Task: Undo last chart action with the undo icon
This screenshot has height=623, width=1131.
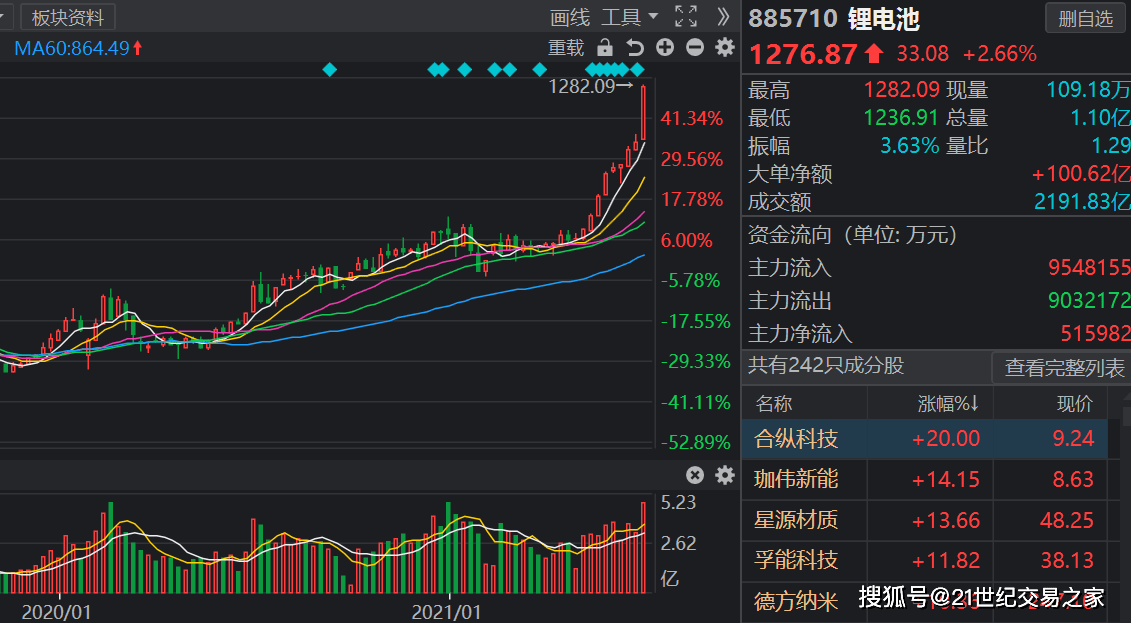Action: [633, 46]
